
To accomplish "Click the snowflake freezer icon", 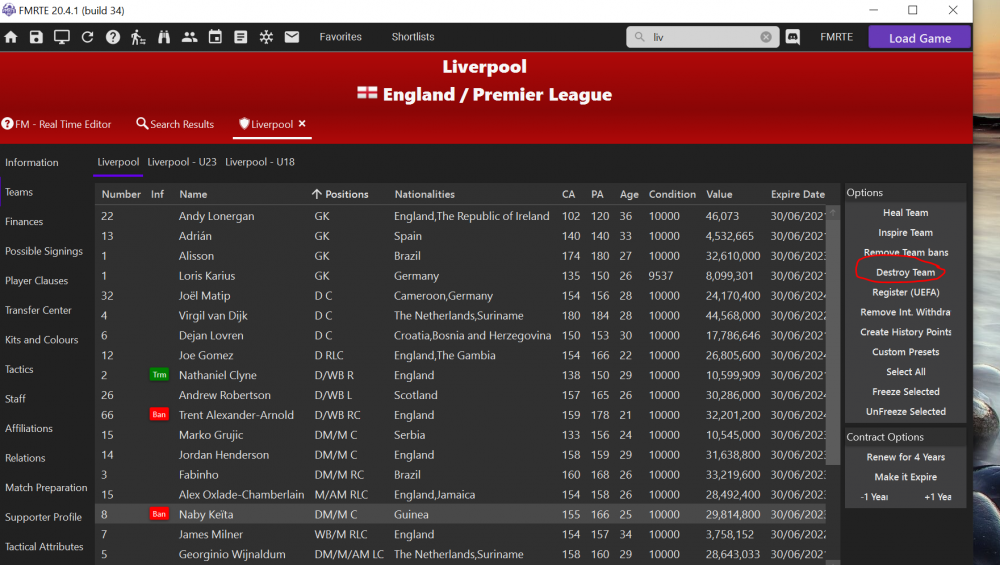I will pyautogui.click(x=266, y=37).
